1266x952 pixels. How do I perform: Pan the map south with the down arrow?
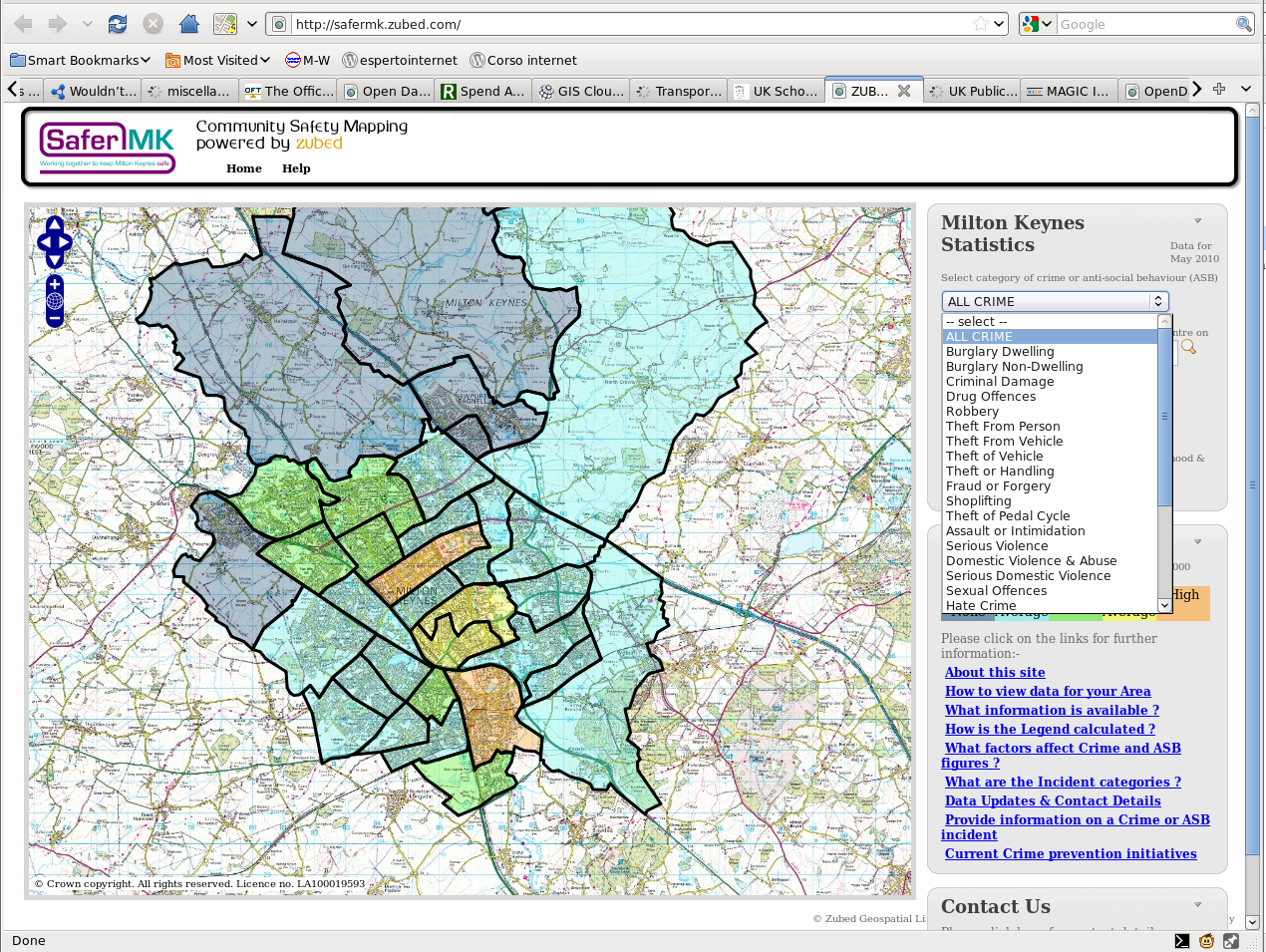click(x=55, y=259)
